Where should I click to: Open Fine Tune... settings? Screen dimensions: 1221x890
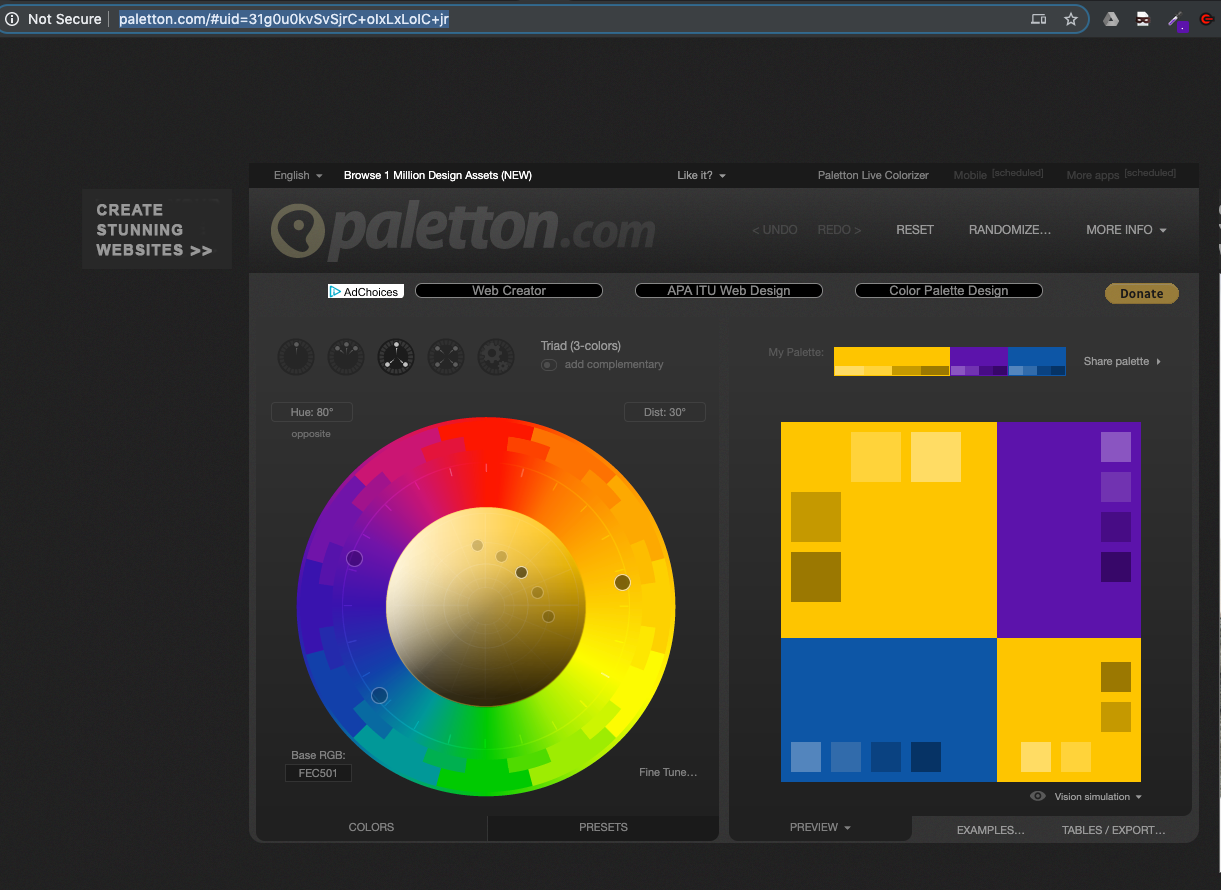click(x=668, y=772)
